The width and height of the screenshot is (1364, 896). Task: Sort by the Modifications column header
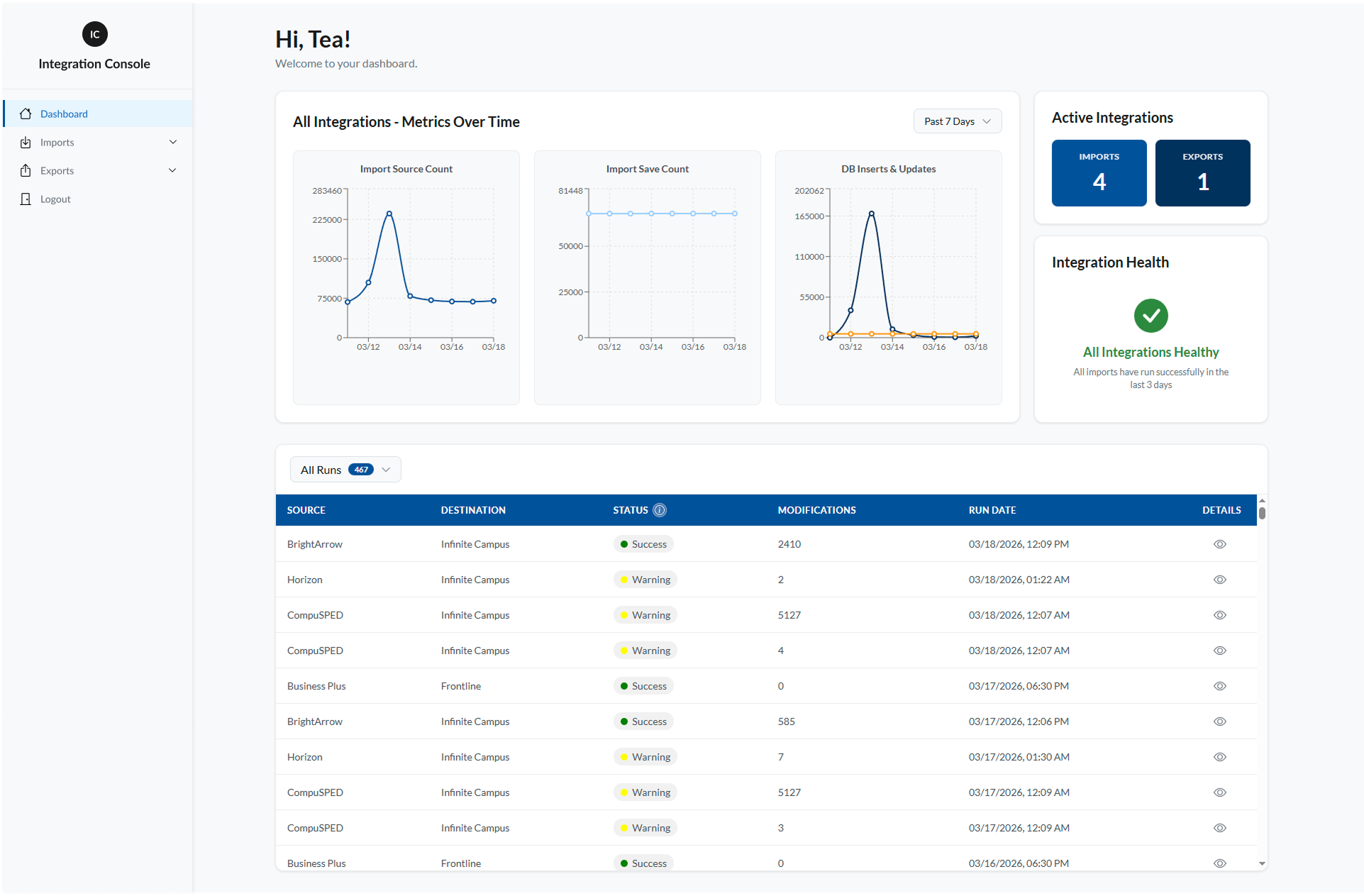coord(816,510)
